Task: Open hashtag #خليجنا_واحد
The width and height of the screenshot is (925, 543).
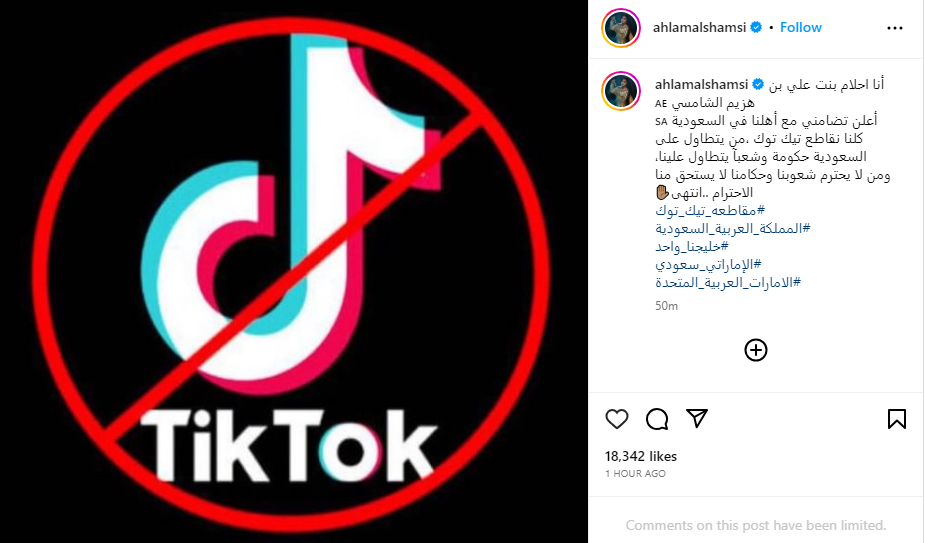Action: (x=691, y=246)
